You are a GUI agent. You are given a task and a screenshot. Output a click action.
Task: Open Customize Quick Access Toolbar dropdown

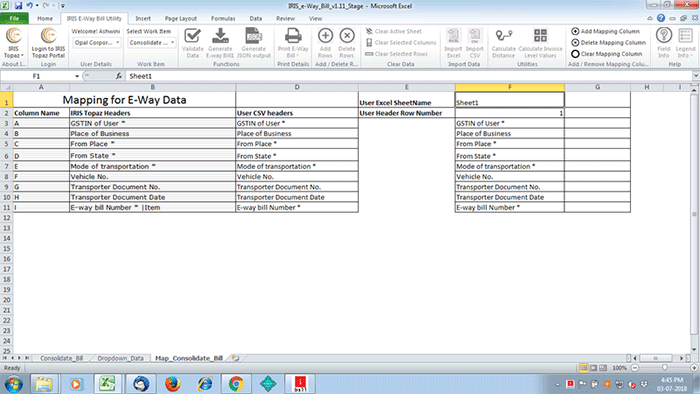62,6
